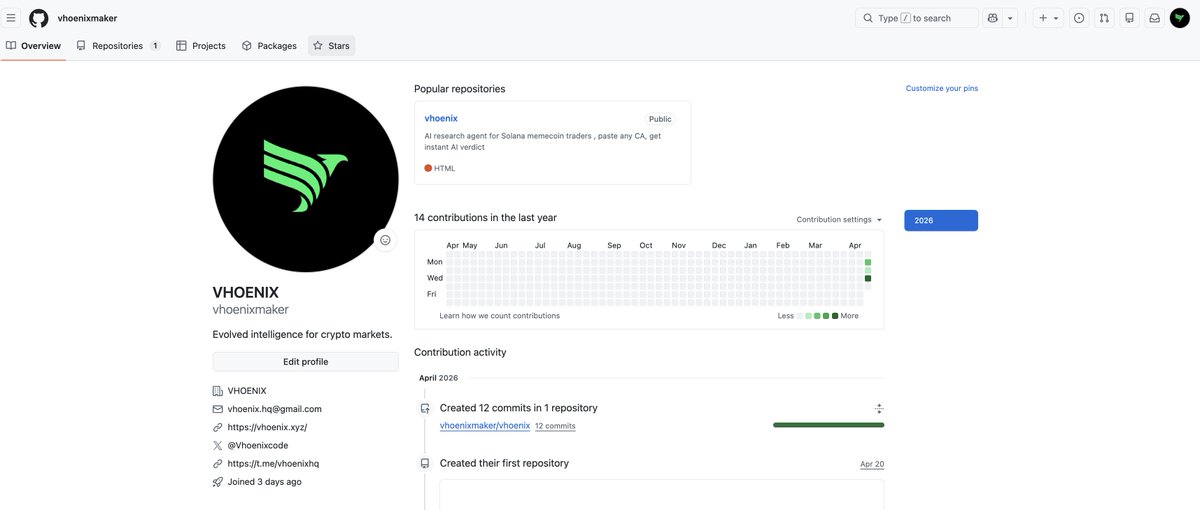Open the @Vhoenixcode X profile link
The width and height of the screenshot is (1200, 510).
click(x=258, y=445)
